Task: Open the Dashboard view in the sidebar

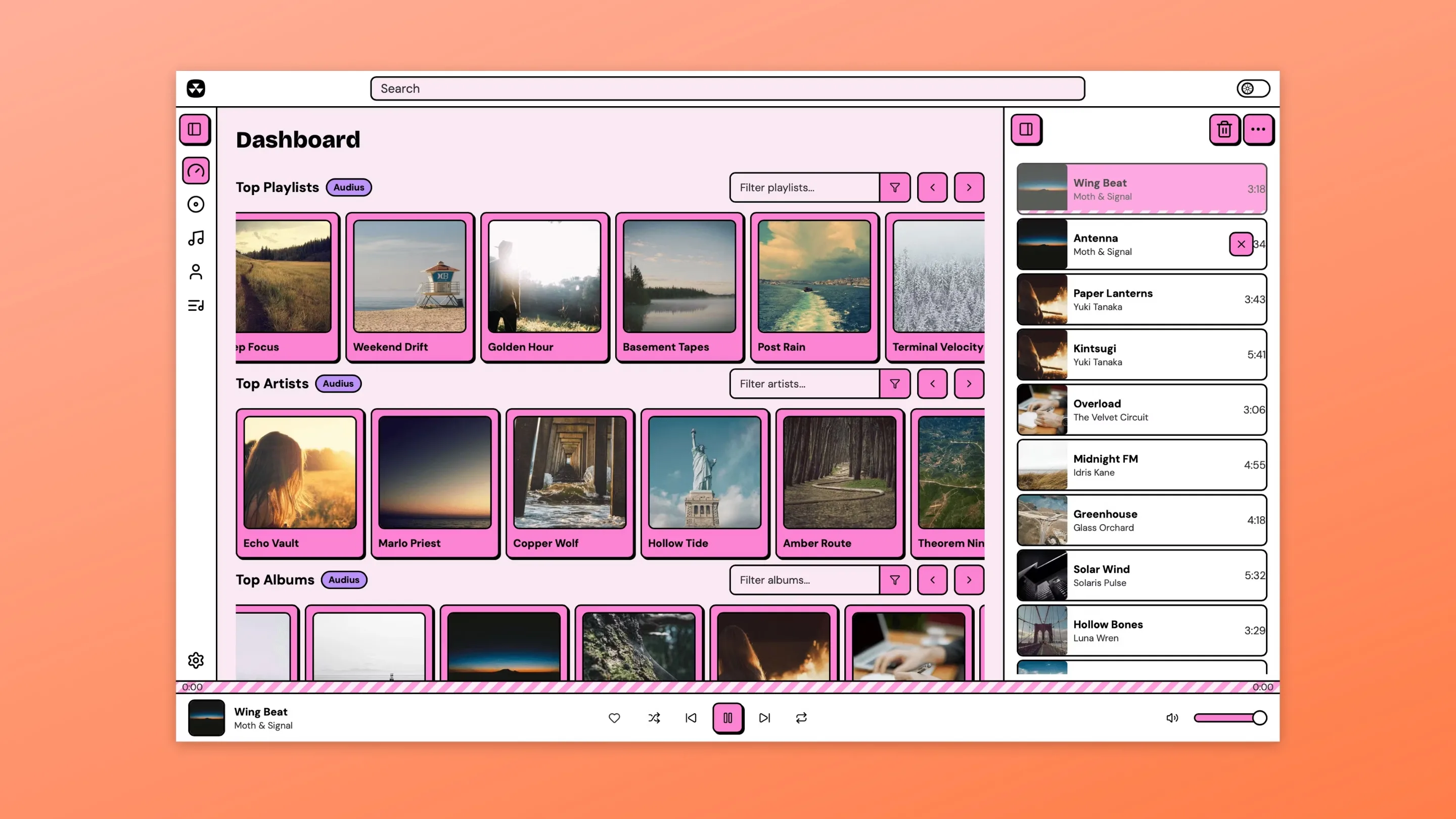Action: tap(196, 171)
